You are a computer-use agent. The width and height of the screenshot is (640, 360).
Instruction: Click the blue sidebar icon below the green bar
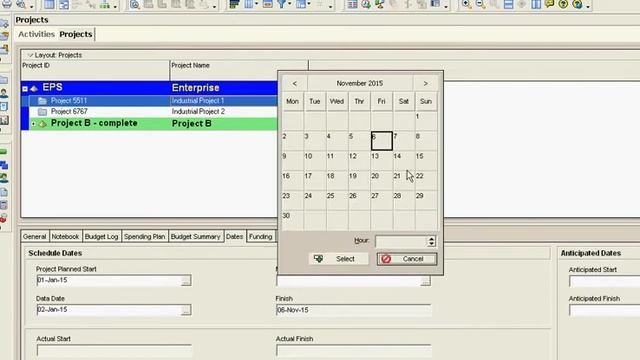(x=4, y=165)
